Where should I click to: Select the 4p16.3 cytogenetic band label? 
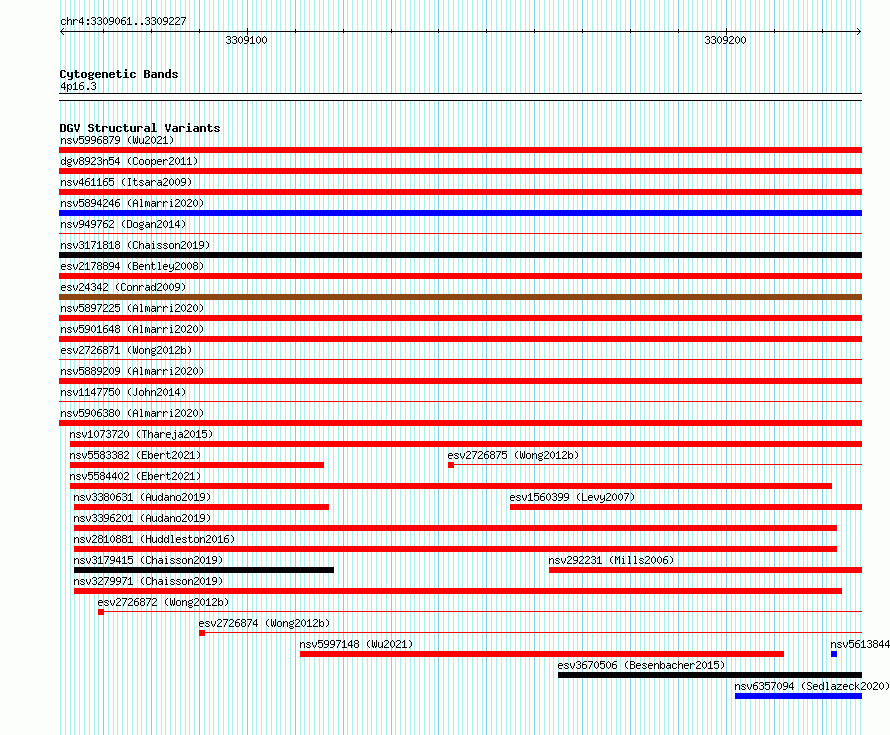[78, 87]
